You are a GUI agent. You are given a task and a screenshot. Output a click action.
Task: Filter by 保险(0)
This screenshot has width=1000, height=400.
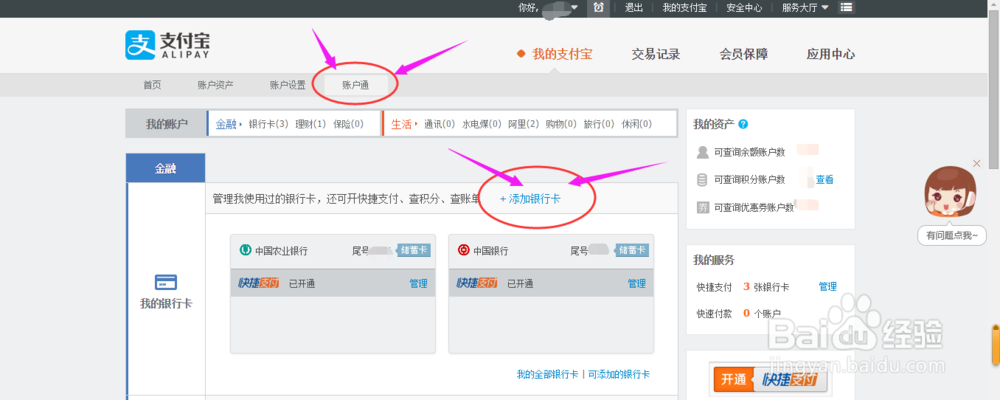pos(348,124)
